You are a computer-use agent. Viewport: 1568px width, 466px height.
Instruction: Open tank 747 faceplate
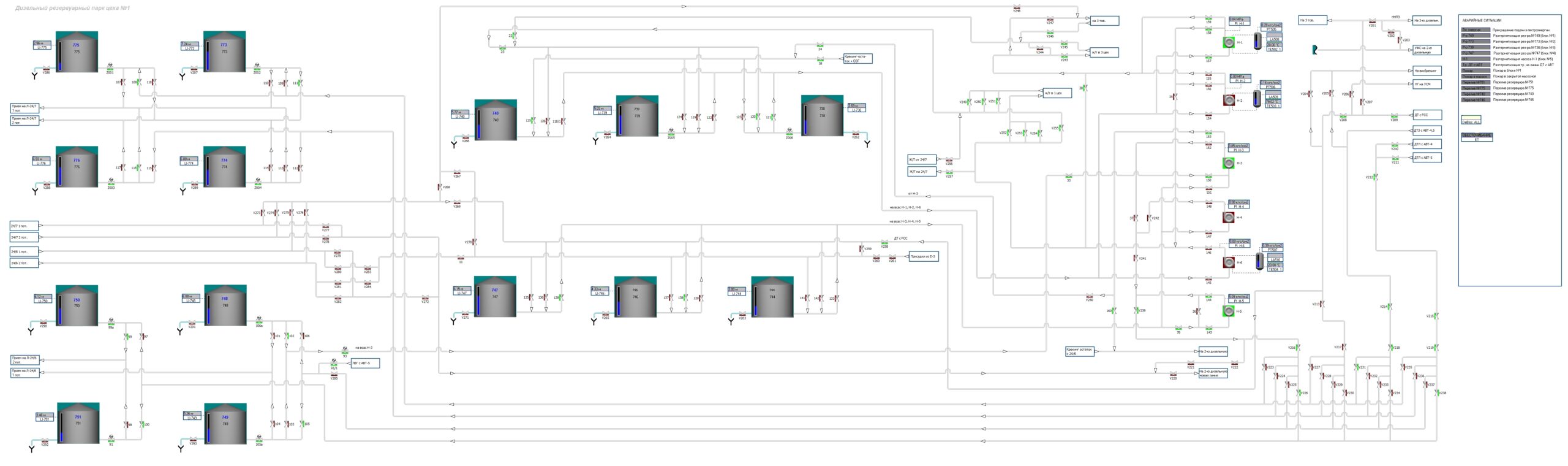(x=495, y=297)
